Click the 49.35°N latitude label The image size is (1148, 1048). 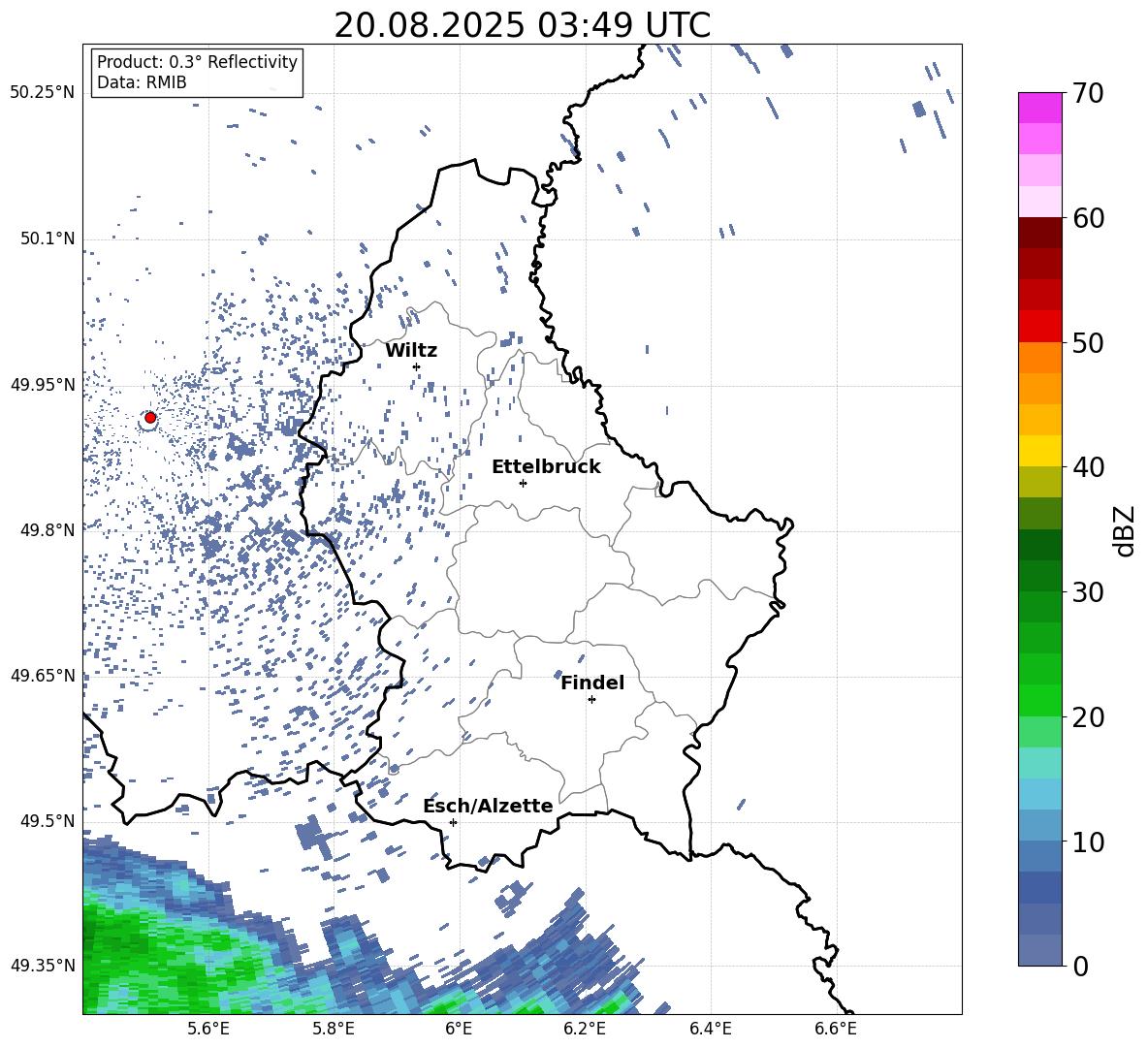pos(43,966)
